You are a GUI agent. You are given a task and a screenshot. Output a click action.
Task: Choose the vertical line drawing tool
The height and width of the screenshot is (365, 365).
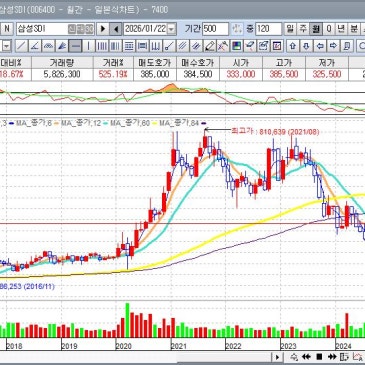tap(89, 46)
